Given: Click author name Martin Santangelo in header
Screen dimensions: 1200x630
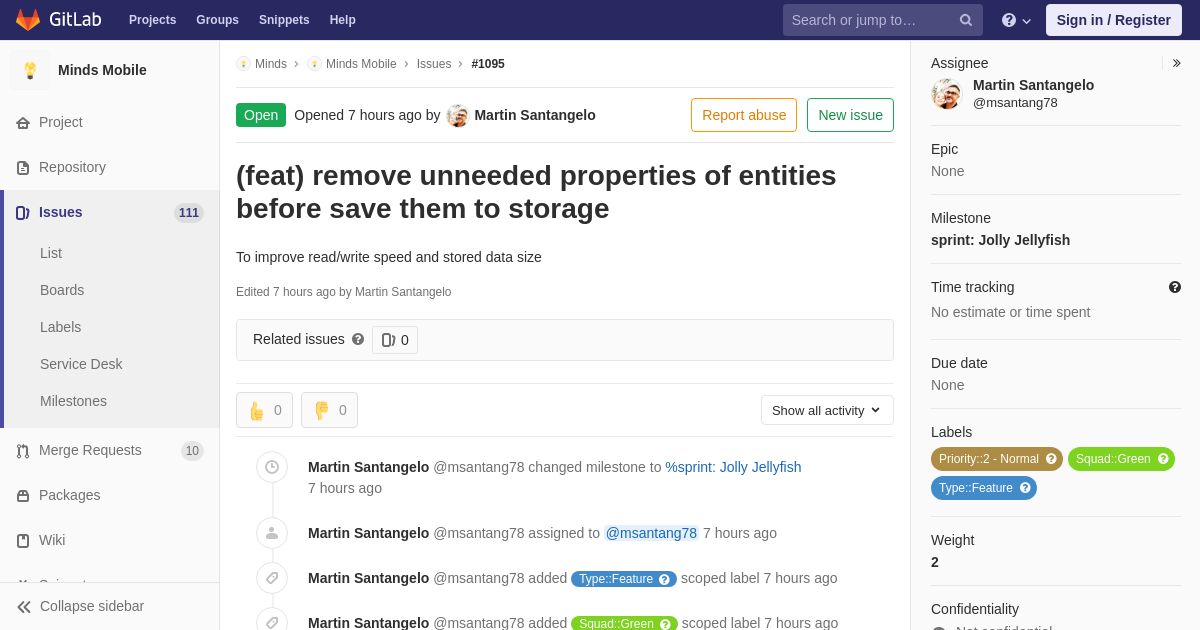Looking at the screenshot, I should (535, 115).
